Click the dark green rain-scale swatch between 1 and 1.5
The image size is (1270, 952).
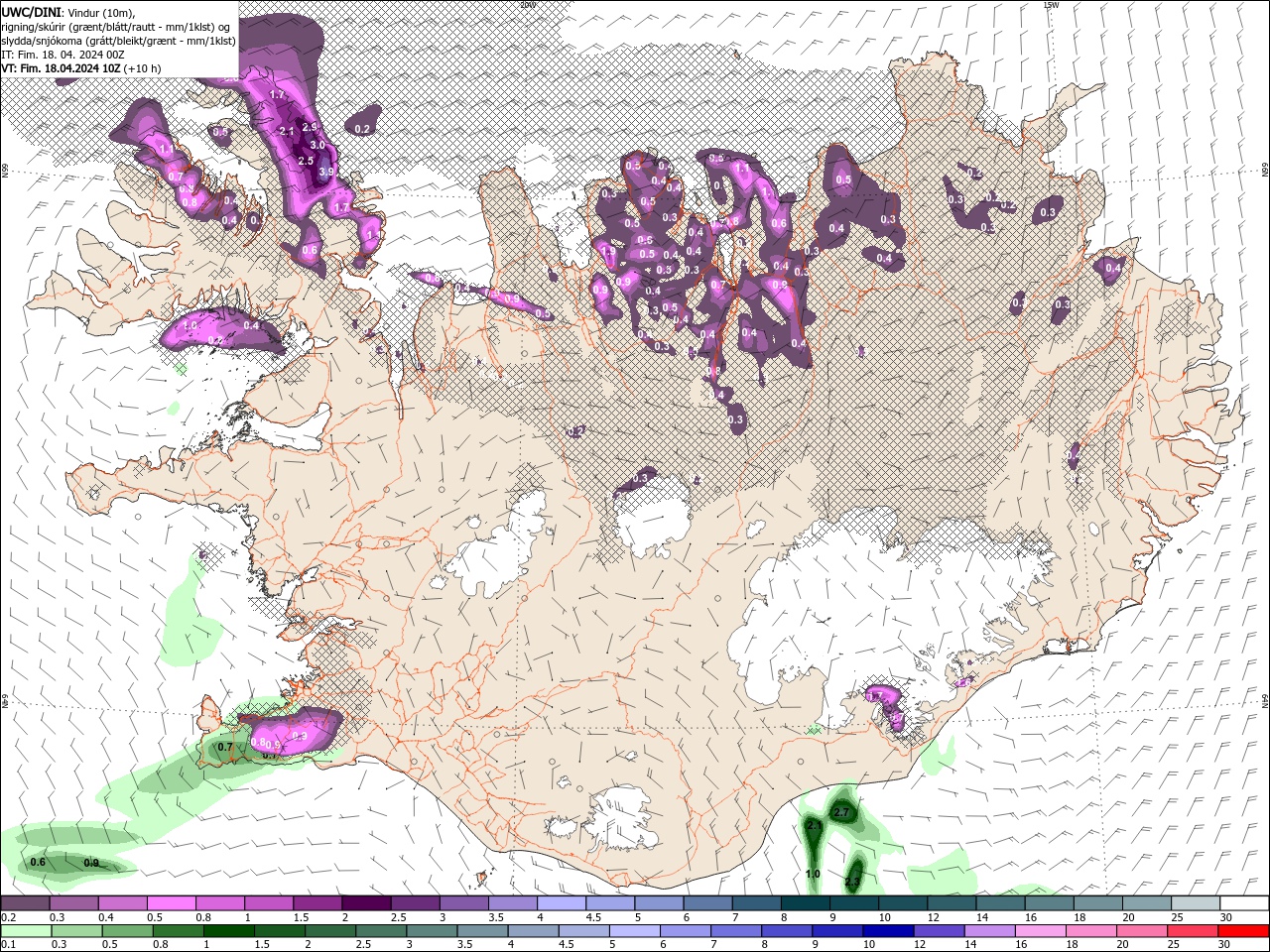(228, 931)
